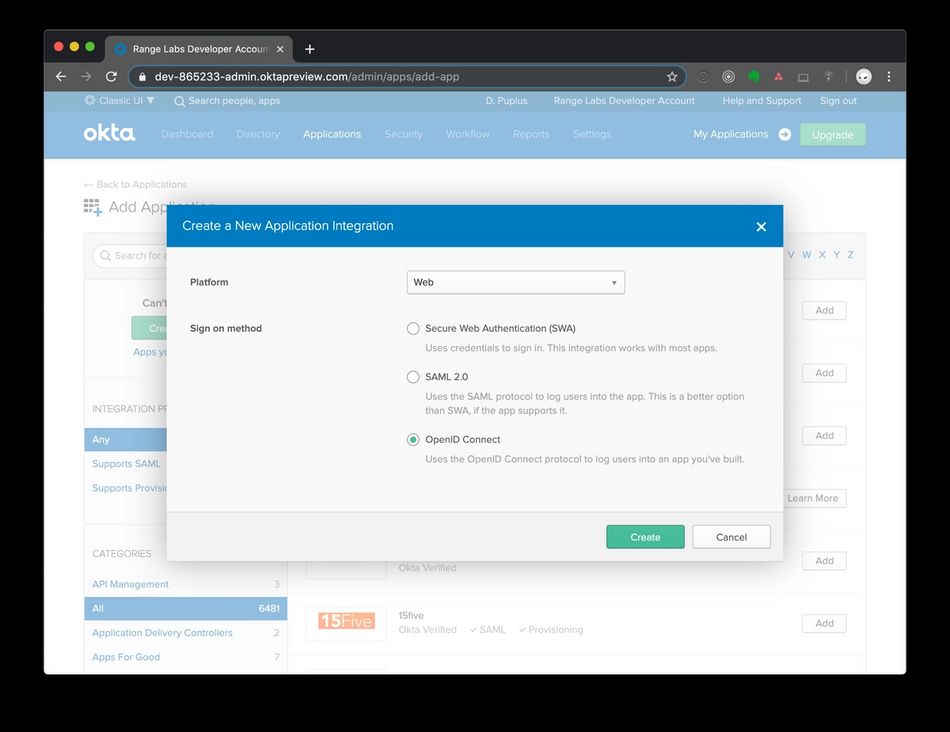Screen dimensions: 950x732
Task: Click the Upgrade button
Action: point(832,135)
